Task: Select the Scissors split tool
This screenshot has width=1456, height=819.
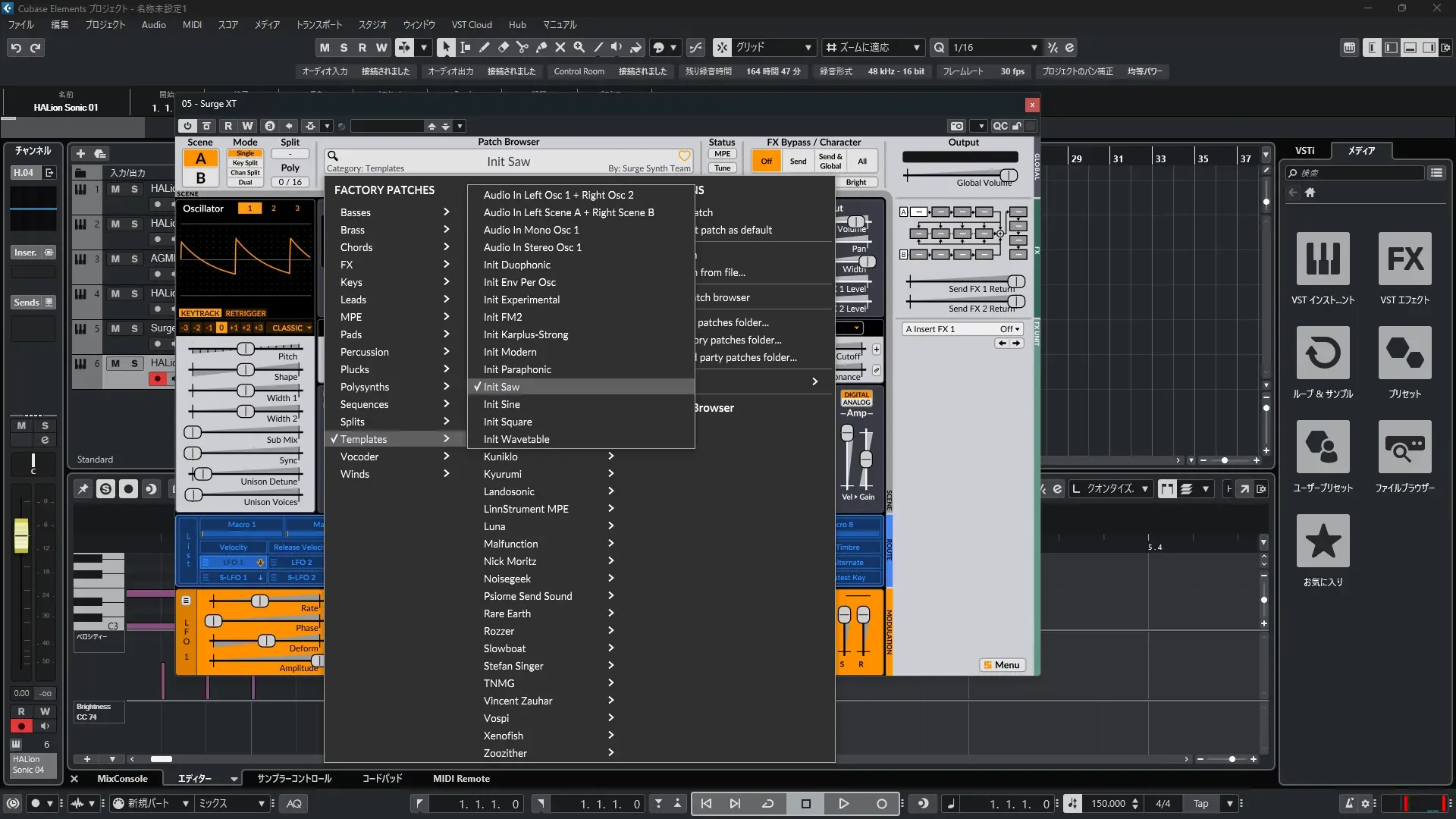Action: pyautogui.click(x=522, y=48)
